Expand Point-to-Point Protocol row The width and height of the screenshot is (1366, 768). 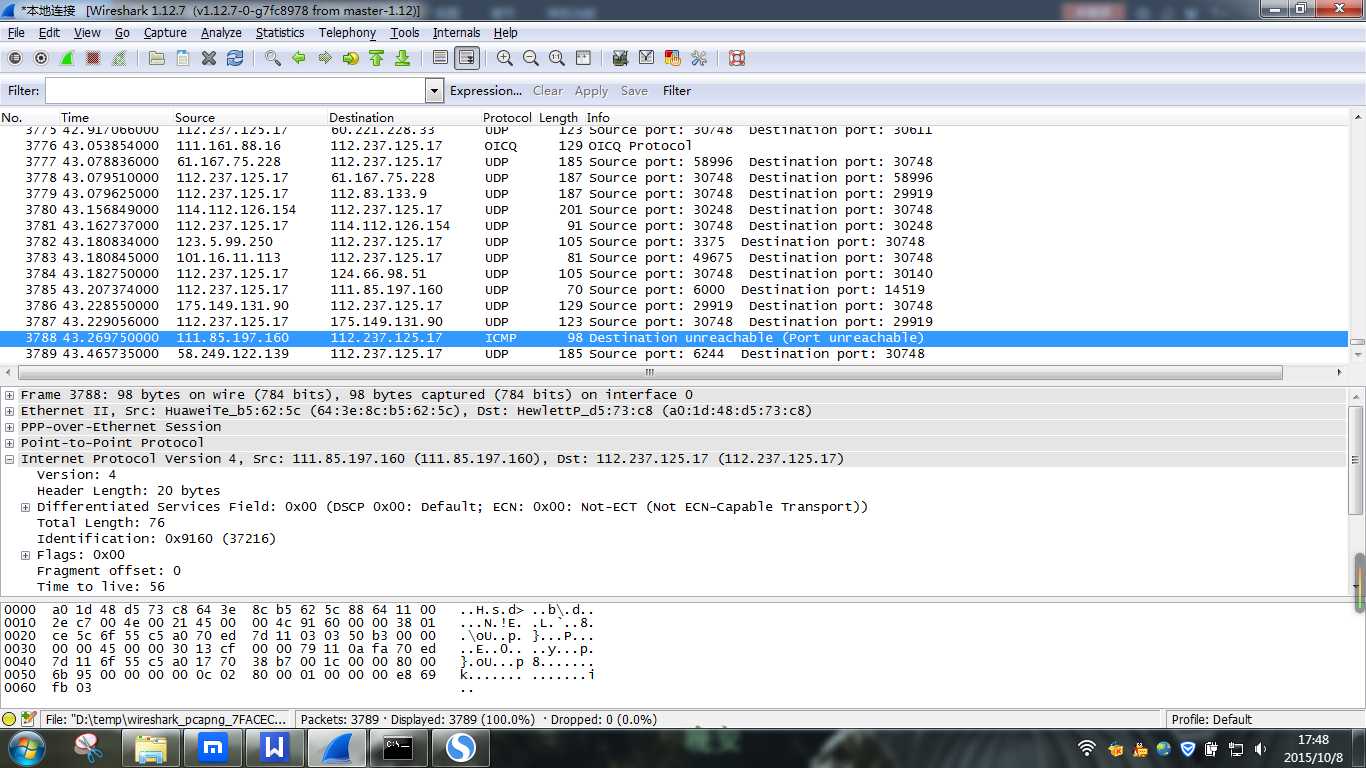pyautogui.click(x=10, y=443)
